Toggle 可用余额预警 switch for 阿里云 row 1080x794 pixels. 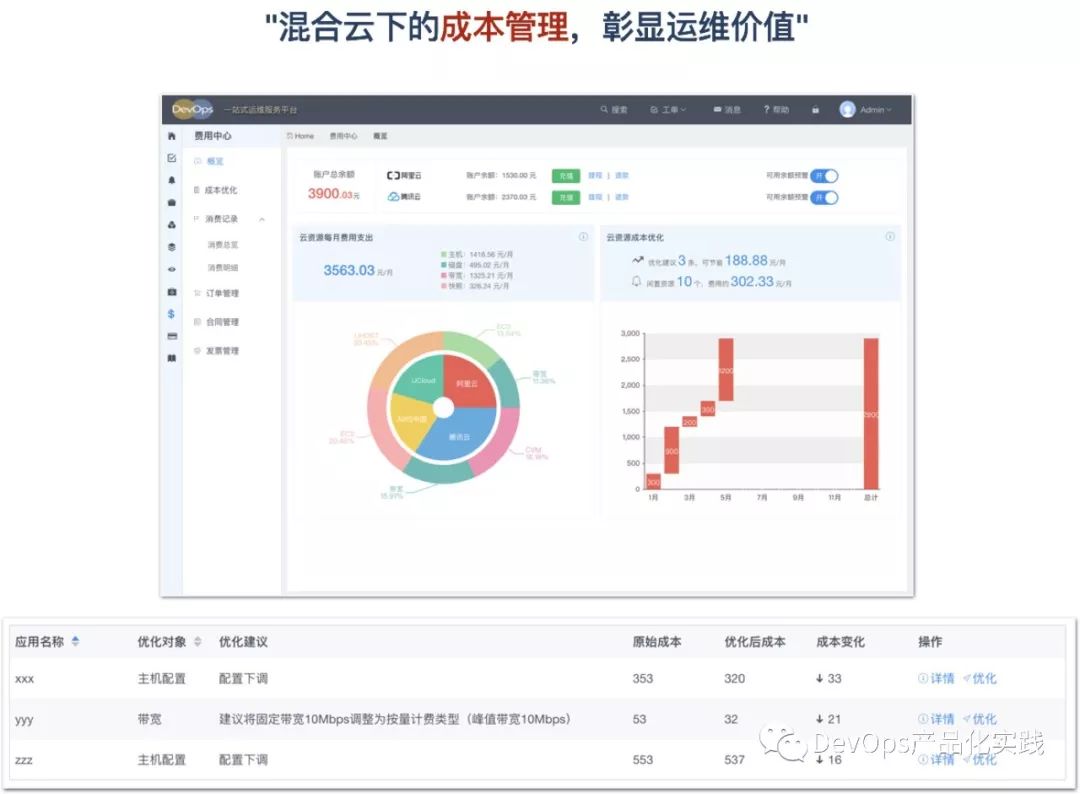pyautogui.click(x=824, y=176)
